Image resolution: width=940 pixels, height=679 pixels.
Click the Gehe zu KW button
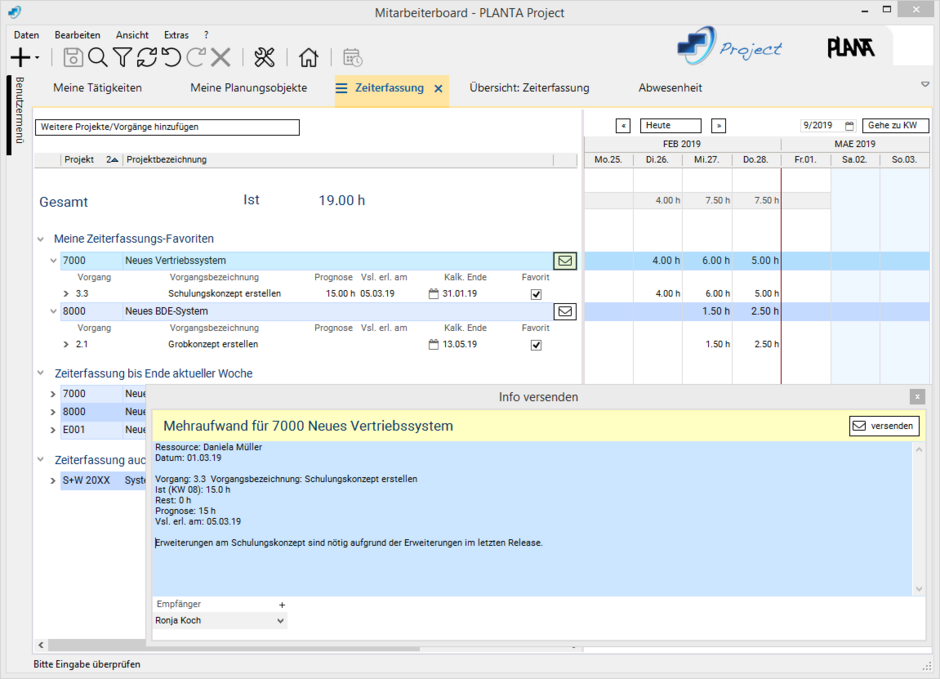(x=895, y=126)
